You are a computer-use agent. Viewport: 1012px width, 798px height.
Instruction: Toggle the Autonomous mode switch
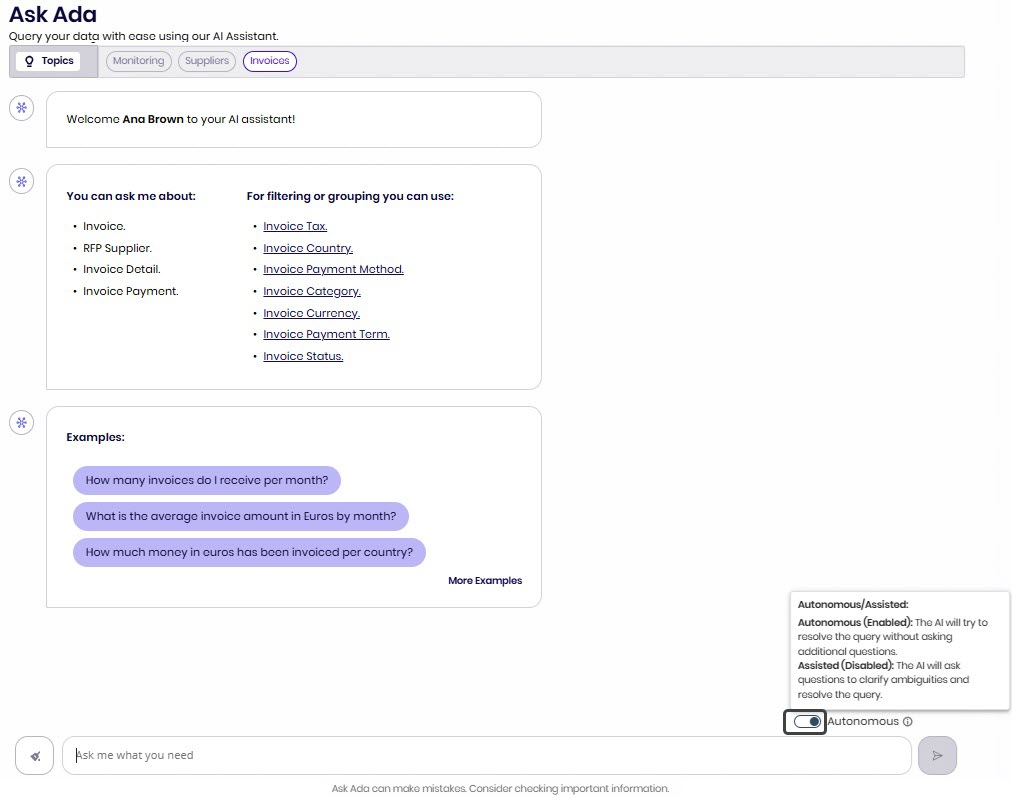[x=806, y=722]
